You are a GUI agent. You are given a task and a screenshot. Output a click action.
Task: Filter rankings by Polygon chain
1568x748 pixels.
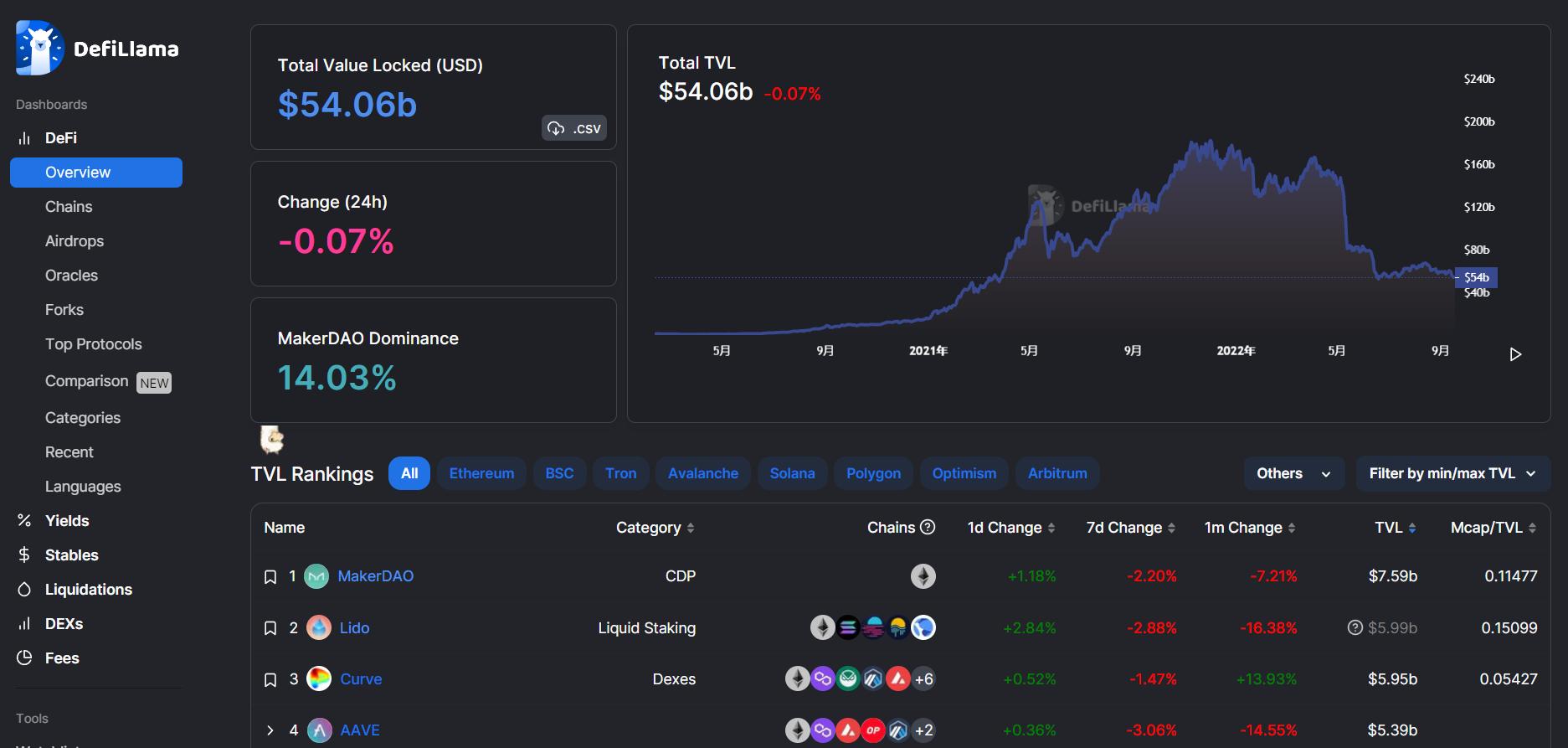(x=873, y=473)
